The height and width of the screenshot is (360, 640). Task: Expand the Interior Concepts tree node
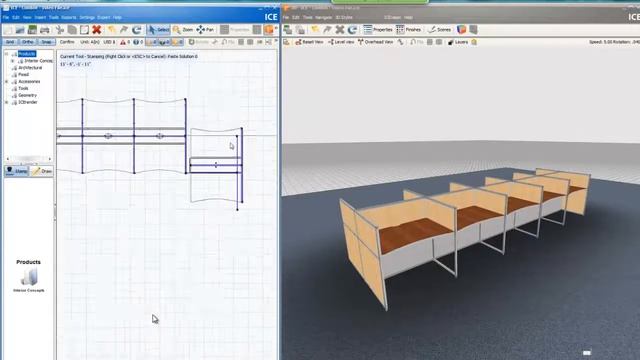click(13, 61)
